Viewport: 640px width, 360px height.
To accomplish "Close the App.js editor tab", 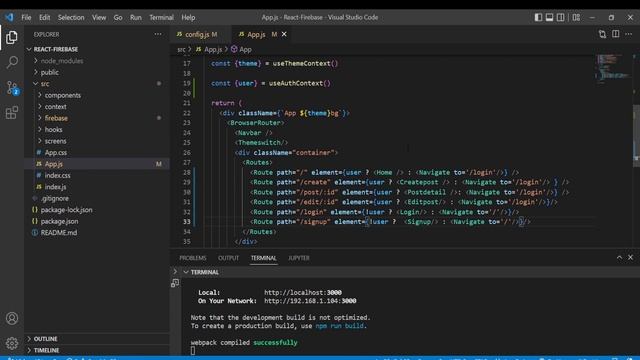I will [x=284, y=34].
